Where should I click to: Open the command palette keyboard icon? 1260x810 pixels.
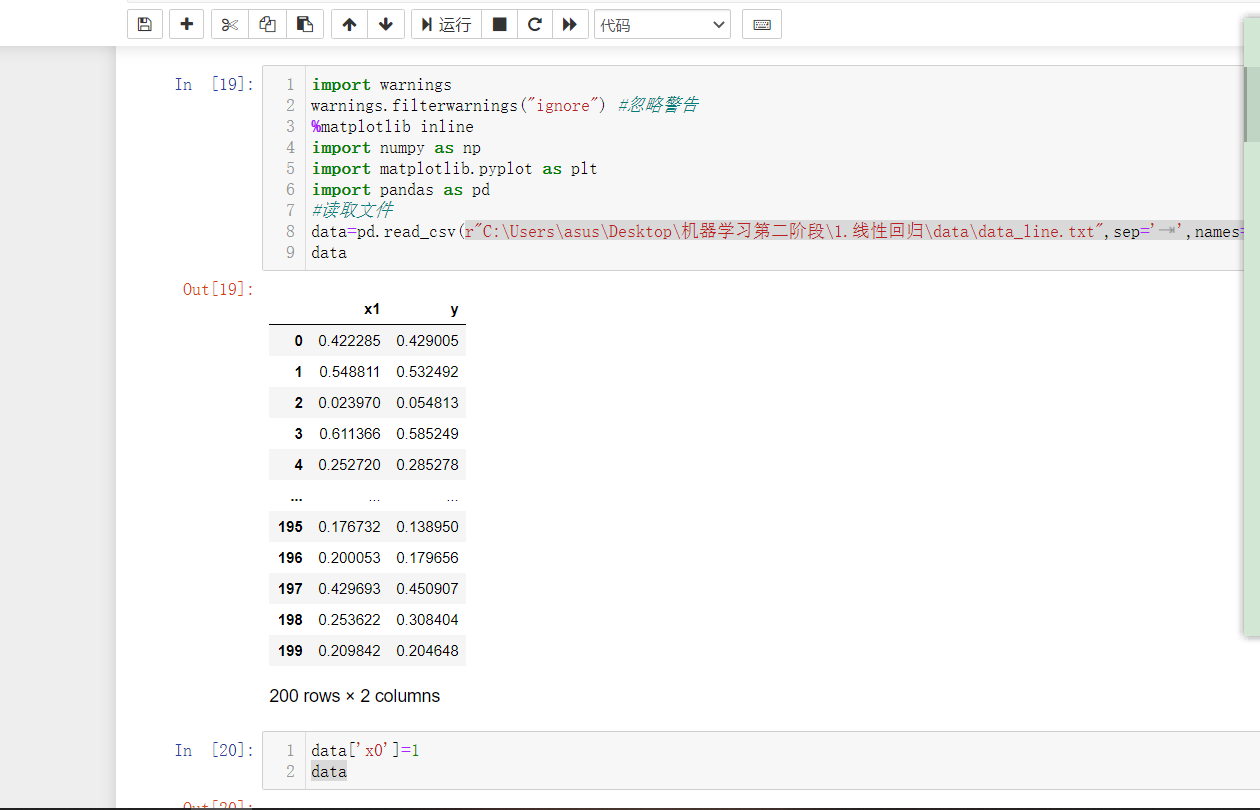click(762, 24)
